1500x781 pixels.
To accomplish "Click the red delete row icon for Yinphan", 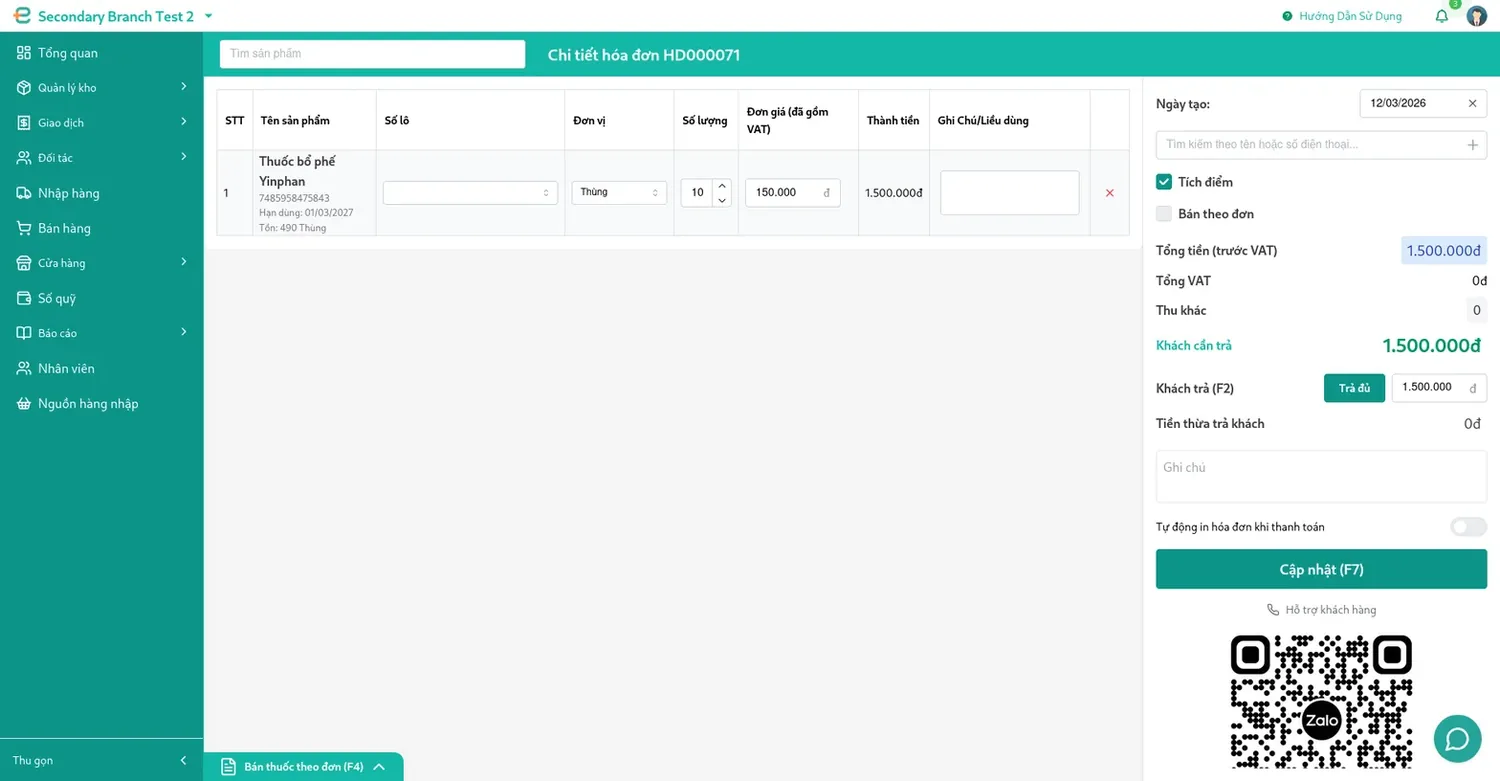I will (x=1109, y=193).
